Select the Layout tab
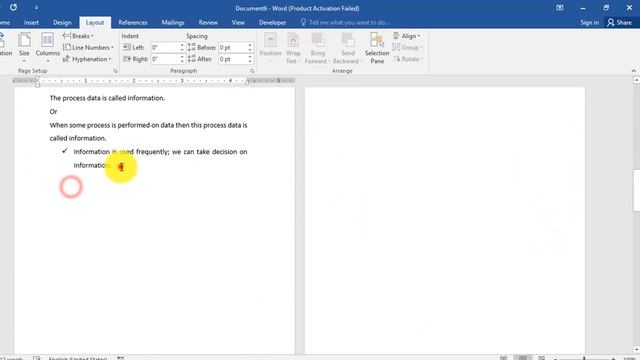The image size is (640, 360). [95, 22]
